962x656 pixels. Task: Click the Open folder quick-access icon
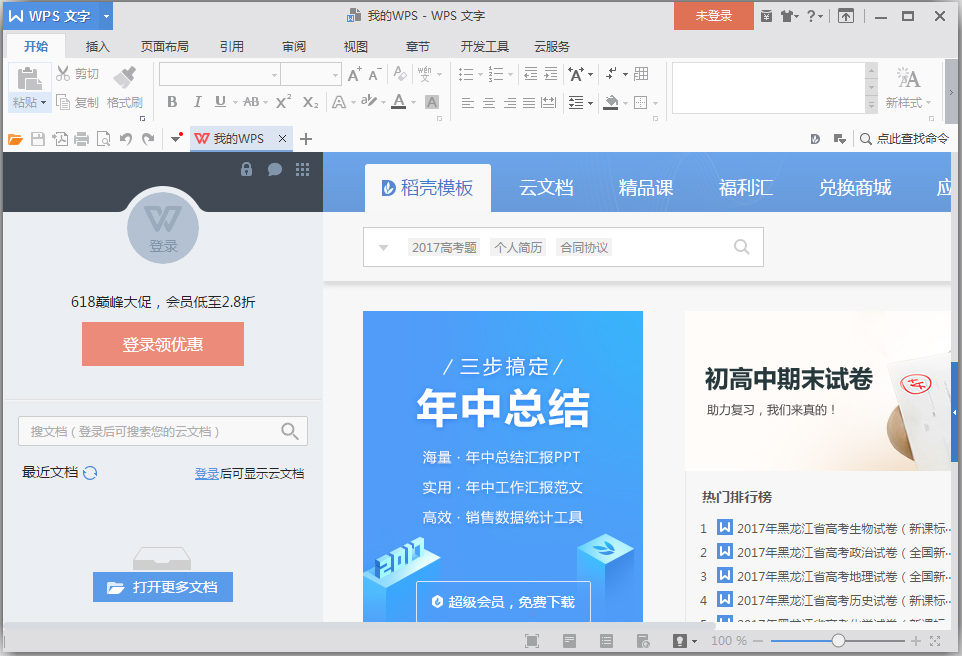click(x=15, y=139)
